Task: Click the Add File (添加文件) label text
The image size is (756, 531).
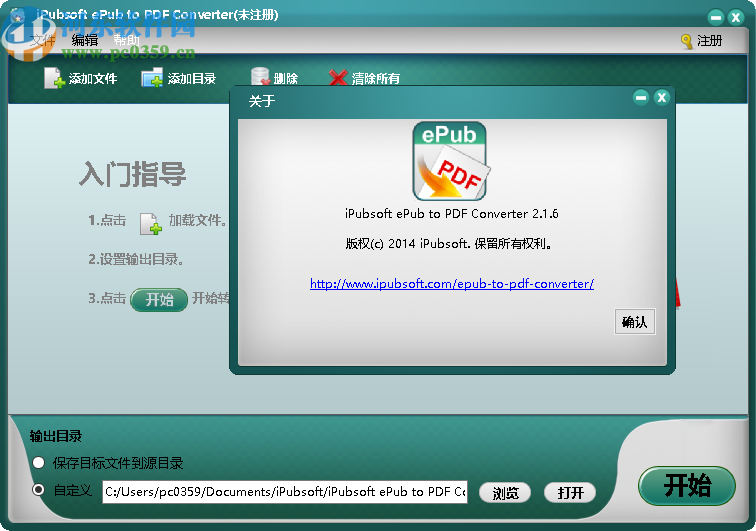Action: pos(93,79)
